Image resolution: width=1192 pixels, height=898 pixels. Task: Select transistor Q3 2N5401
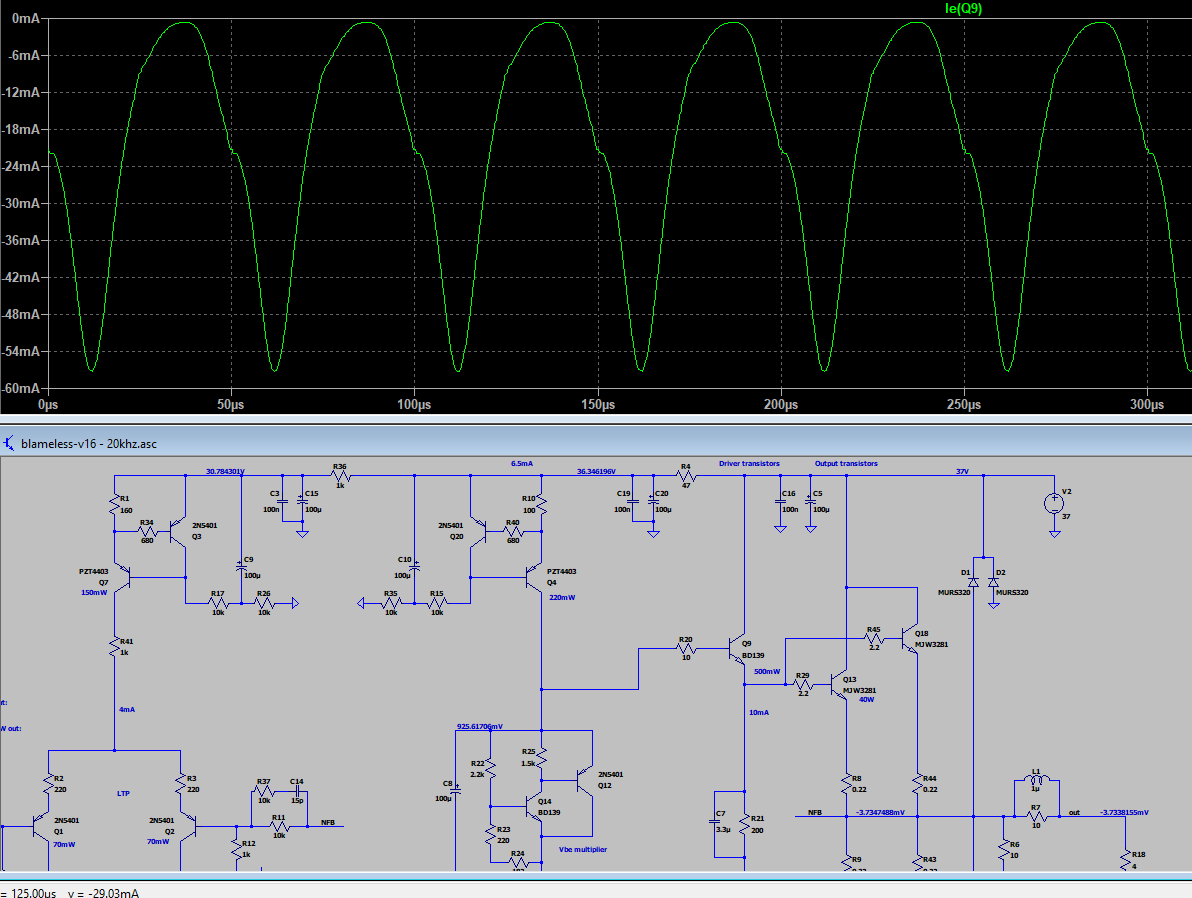pos(178,532)
